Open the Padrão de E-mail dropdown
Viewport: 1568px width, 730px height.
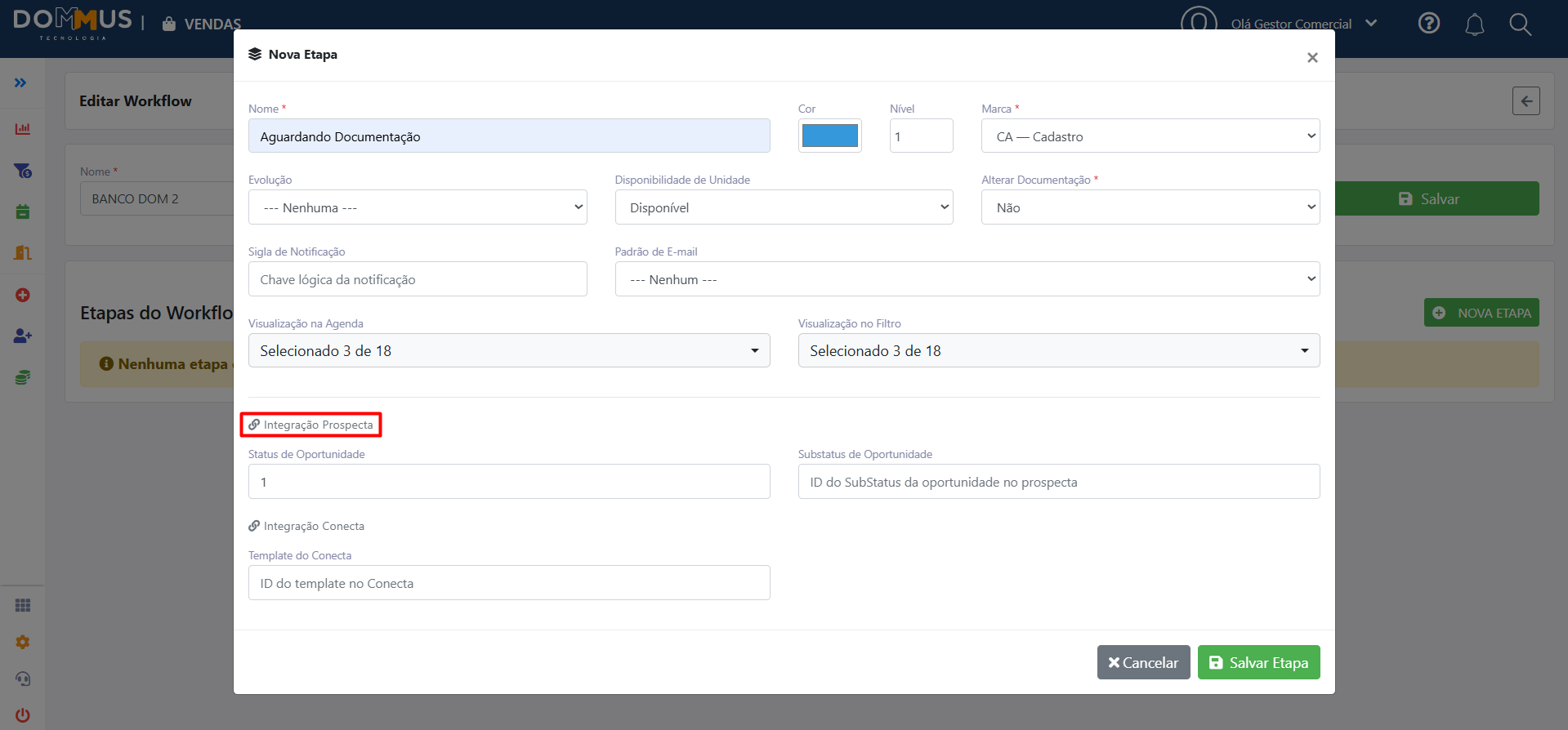[967, 279]
